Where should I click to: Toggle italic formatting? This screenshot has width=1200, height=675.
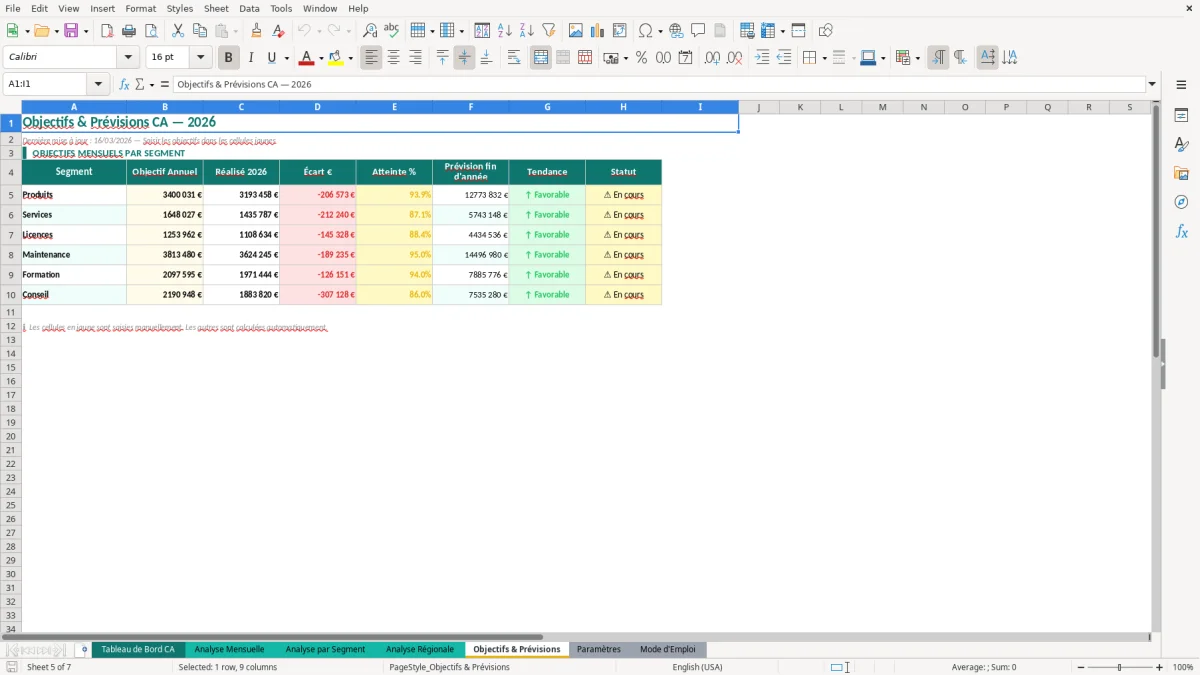(x=251, y=58)
